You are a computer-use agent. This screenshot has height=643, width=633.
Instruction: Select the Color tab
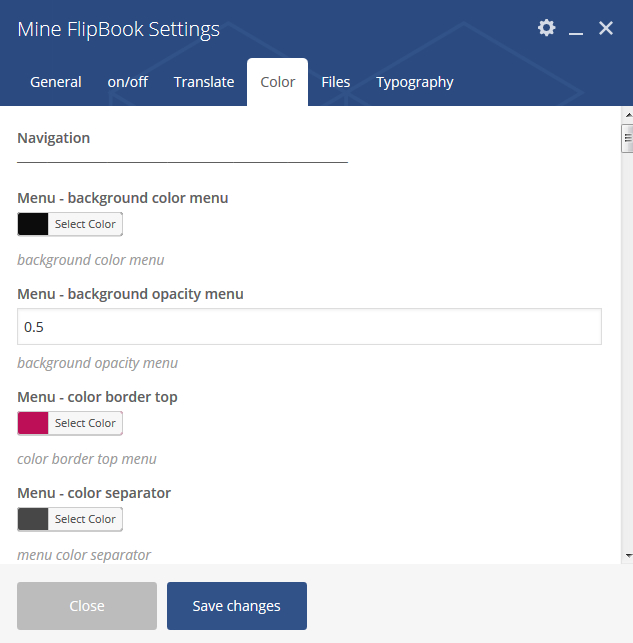click(278, 82)
